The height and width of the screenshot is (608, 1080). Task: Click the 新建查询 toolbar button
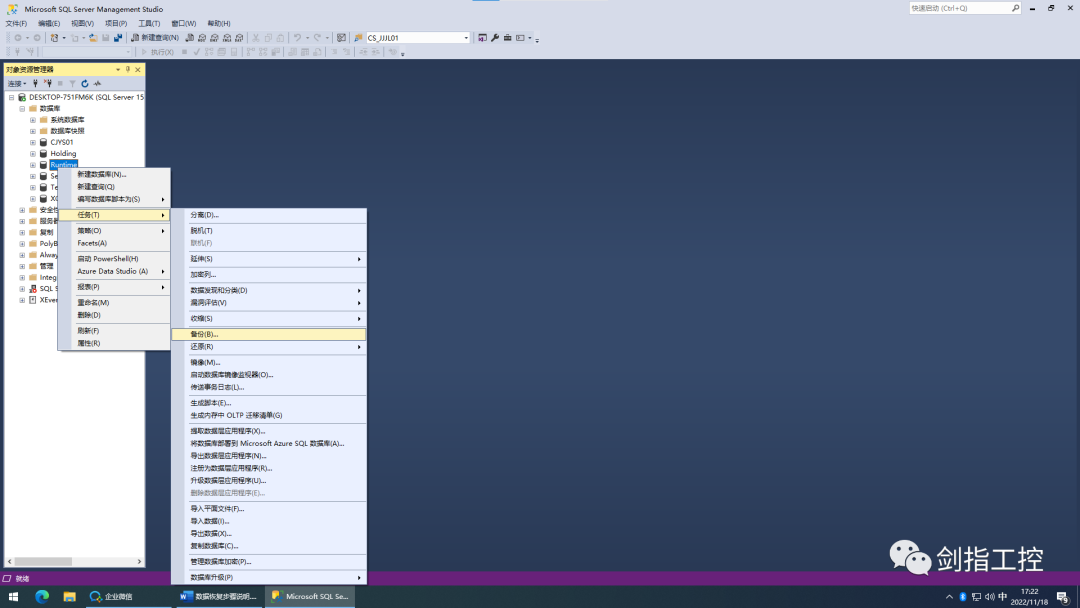[155, 38]
